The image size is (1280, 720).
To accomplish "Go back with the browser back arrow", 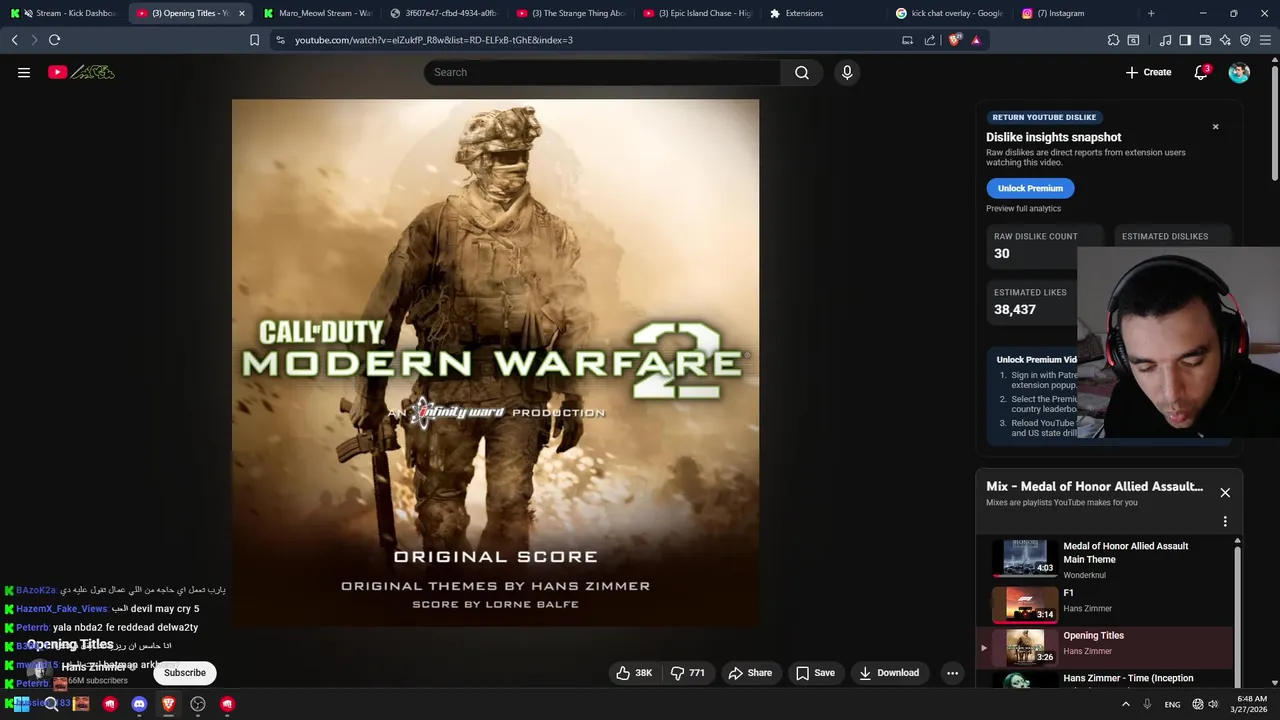I will point(14,40).
